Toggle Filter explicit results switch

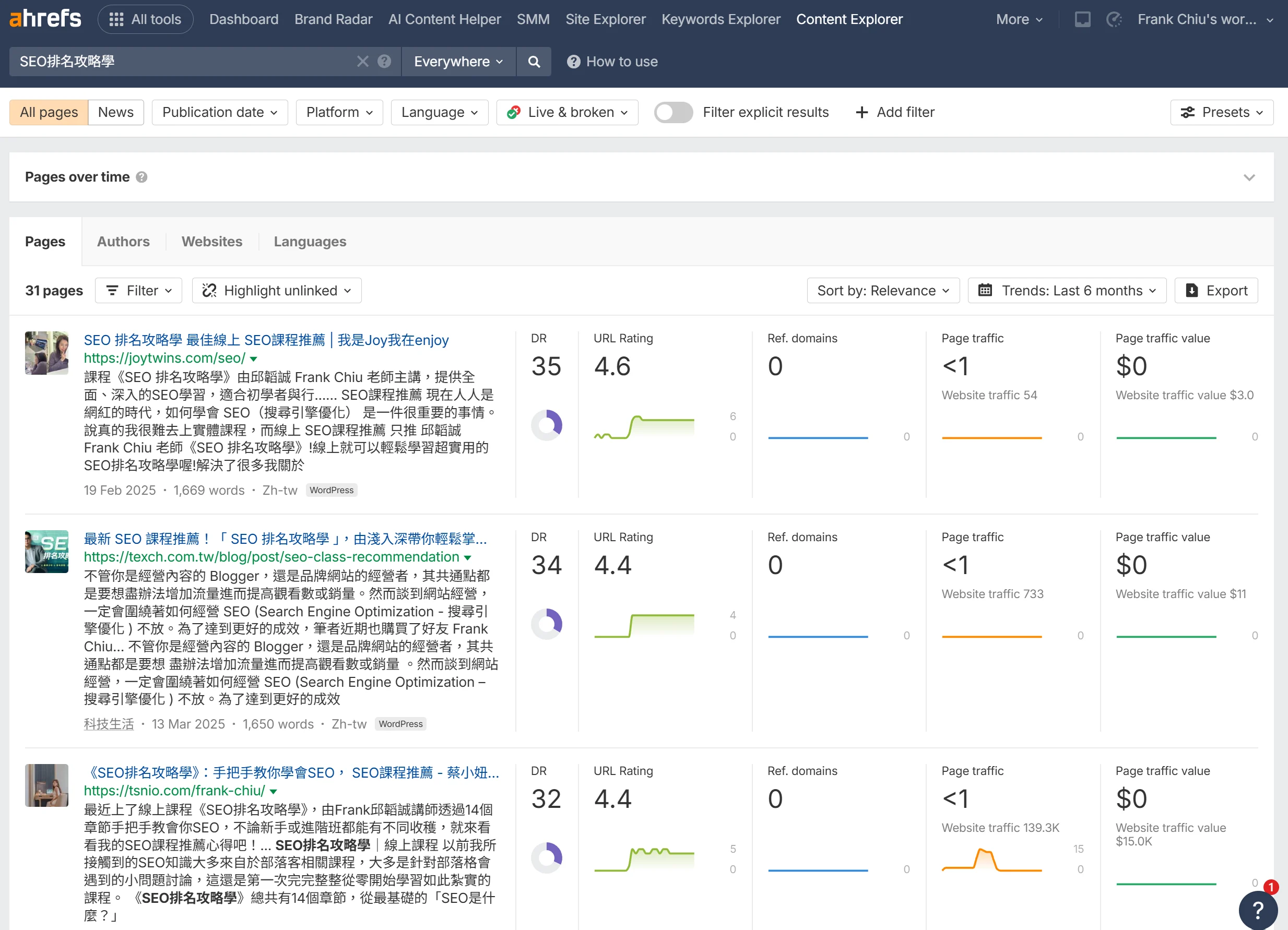tap(673, 112)
